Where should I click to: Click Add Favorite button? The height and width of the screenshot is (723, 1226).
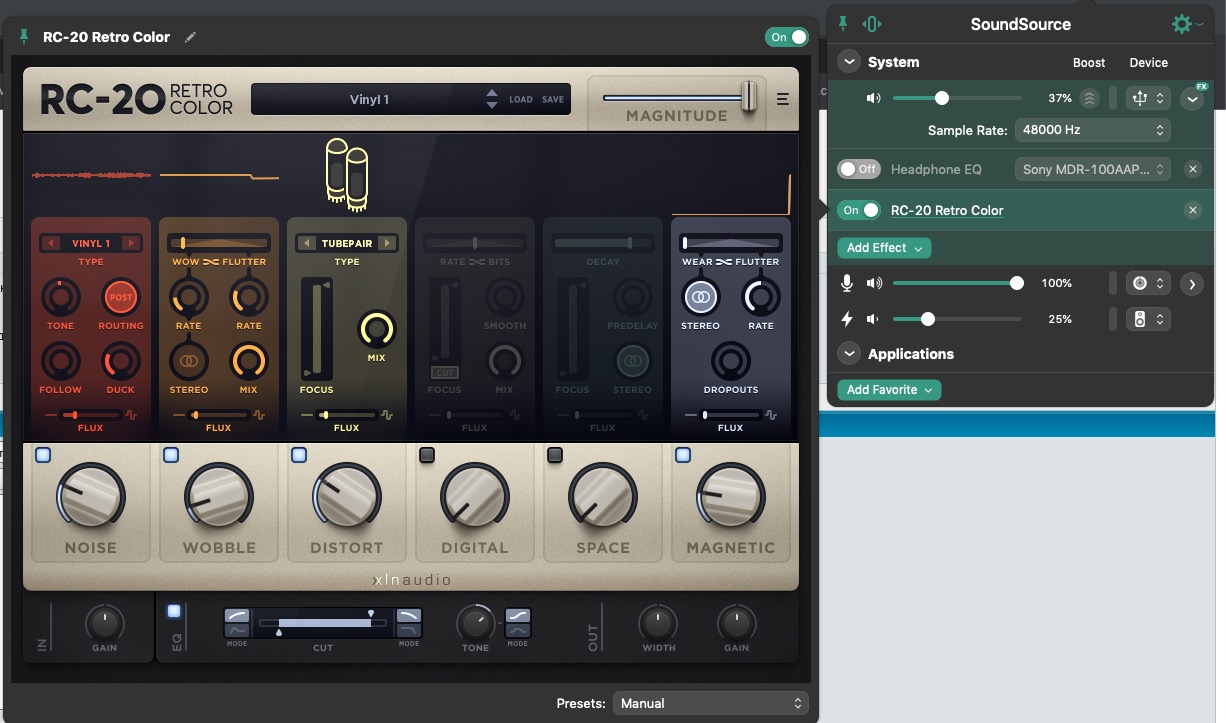889,390
